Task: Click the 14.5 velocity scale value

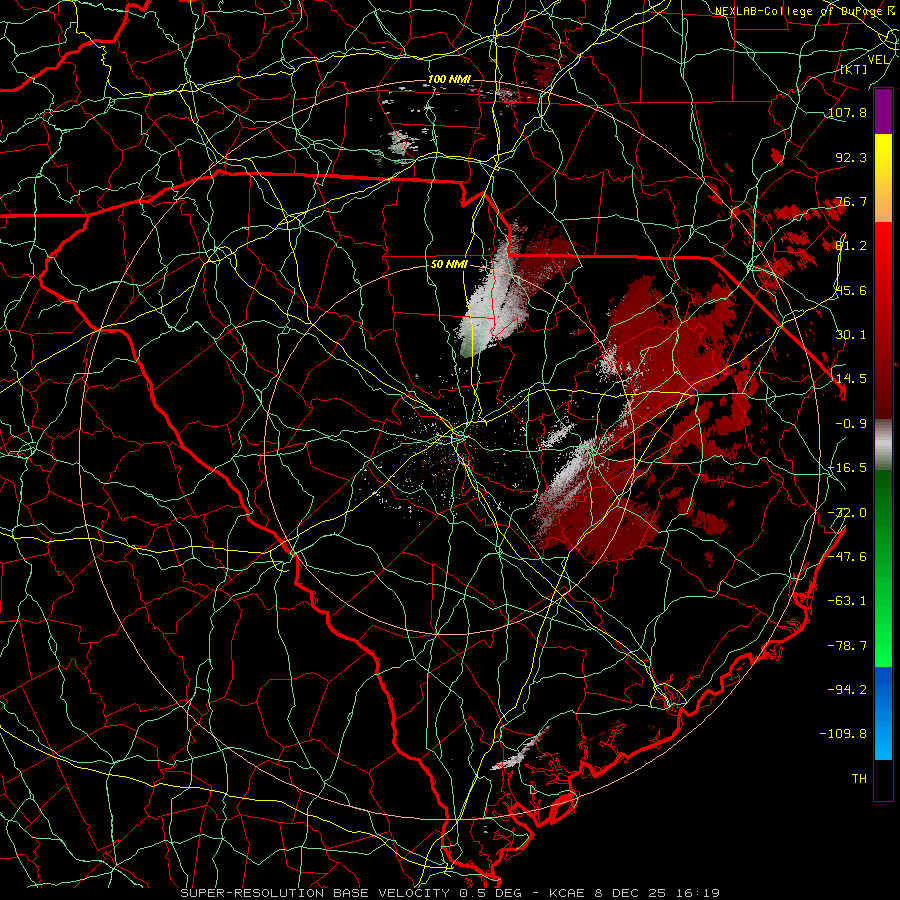Action: click(851, 379)
